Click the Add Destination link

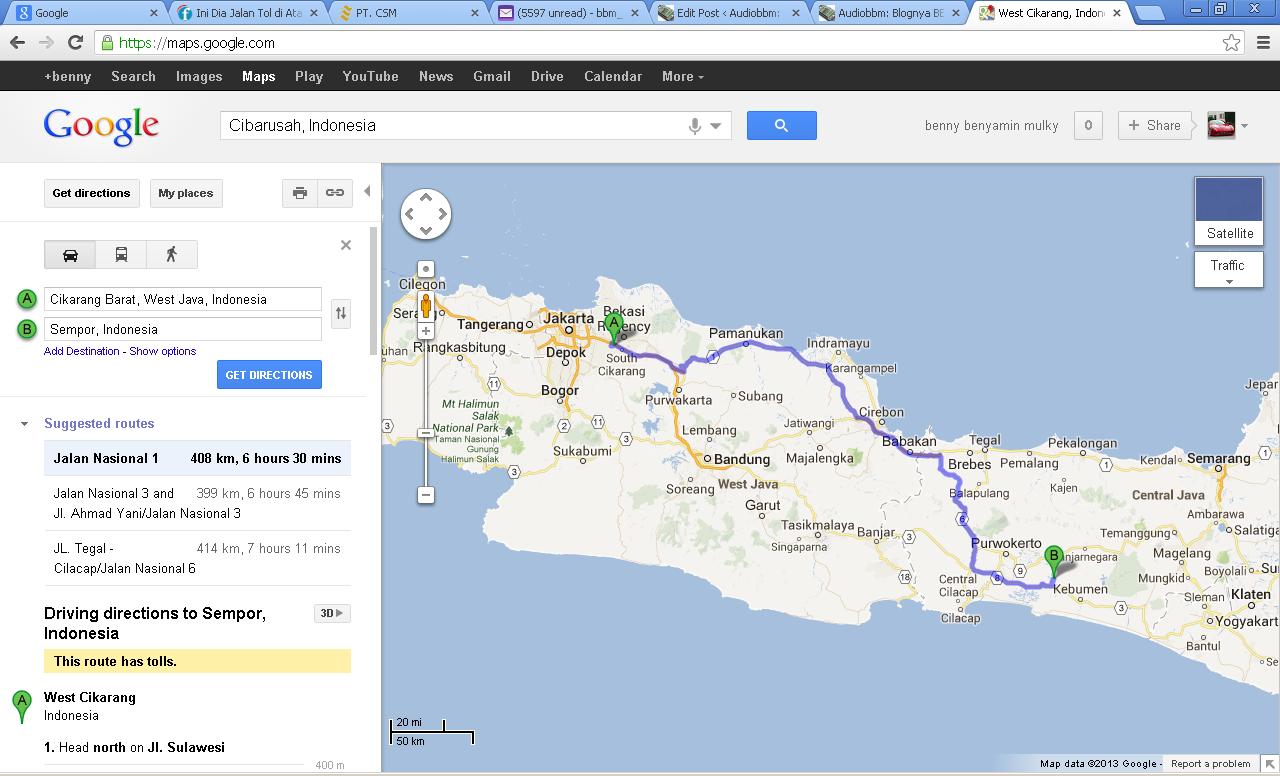coord(82,351)
